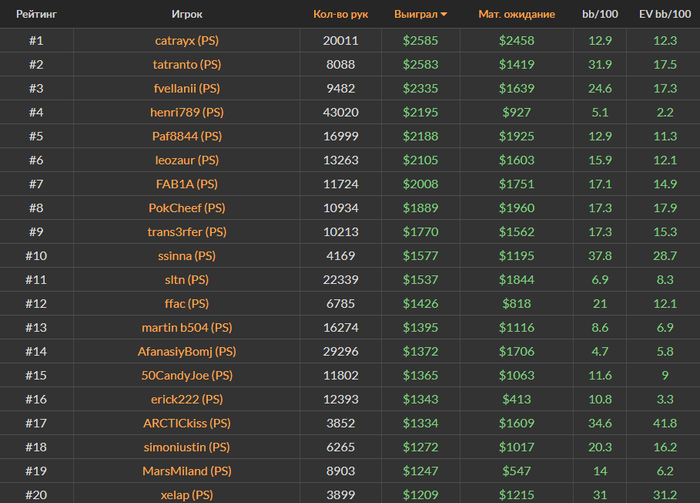The image size is (700, 503).
Task: Open ARCTICkiss (PS) player link
Action: click(187, 423)
